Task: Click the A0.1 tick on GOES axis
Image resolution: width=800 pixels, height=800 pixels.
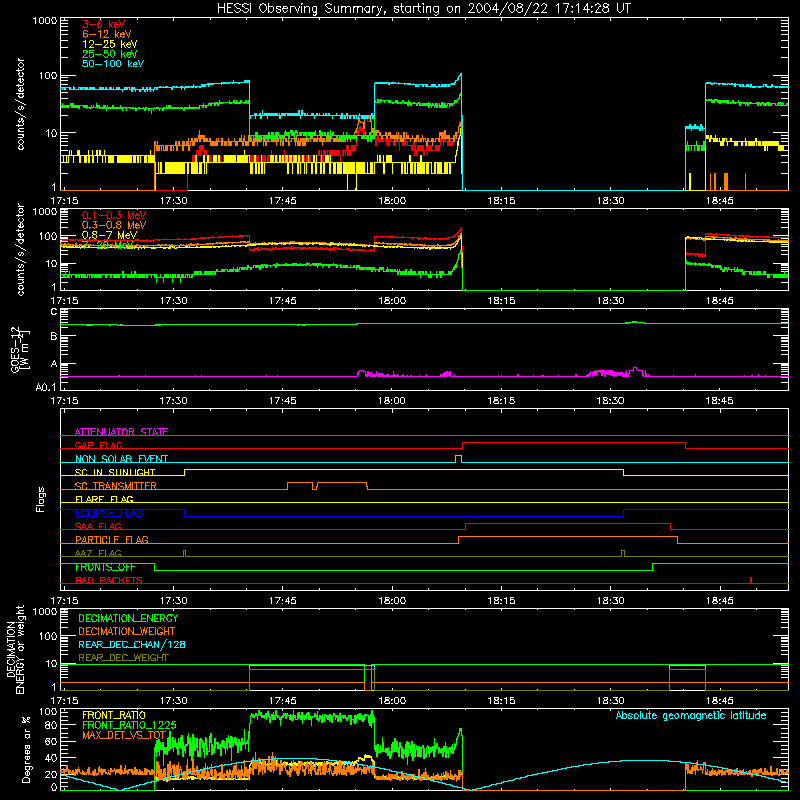Action: (46, 388)
